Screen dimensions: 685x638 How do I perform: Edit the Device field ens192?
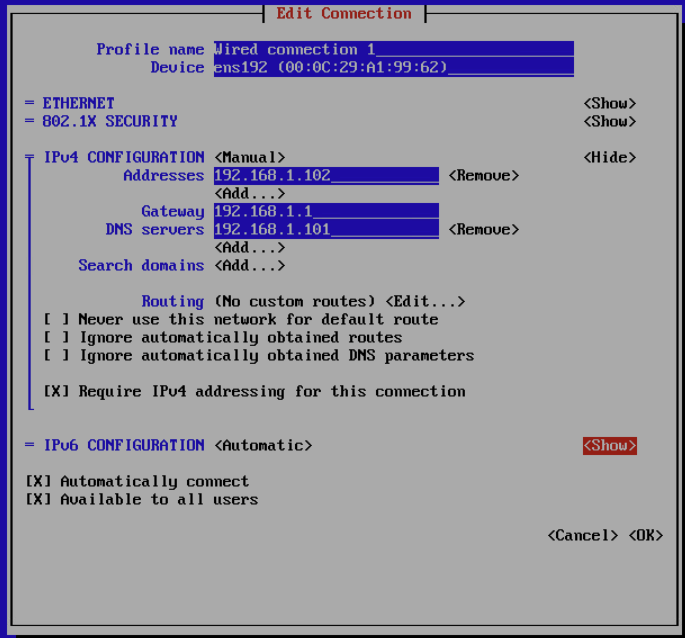click(x=394, y=67)
